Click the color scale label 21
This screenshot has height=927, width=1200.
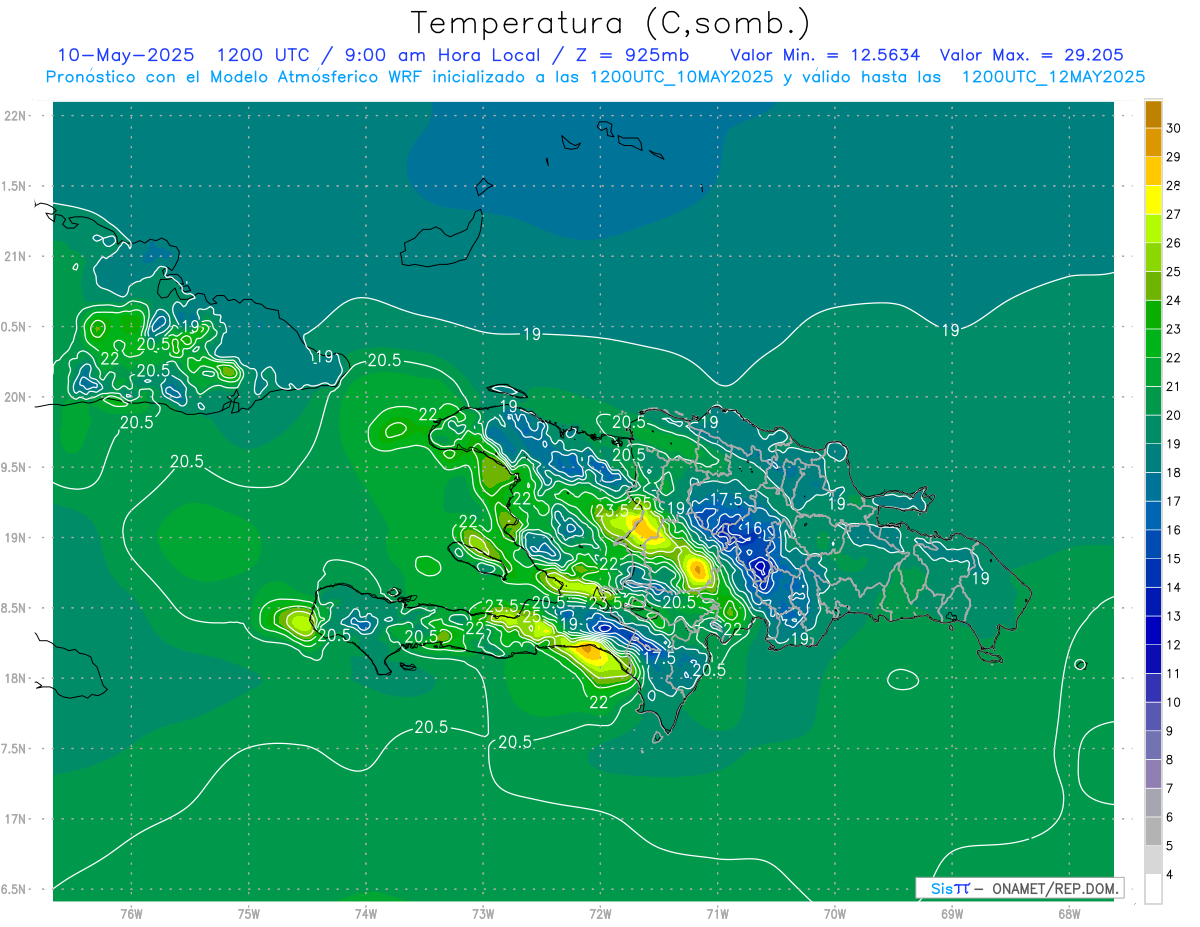pos(1174,387)
